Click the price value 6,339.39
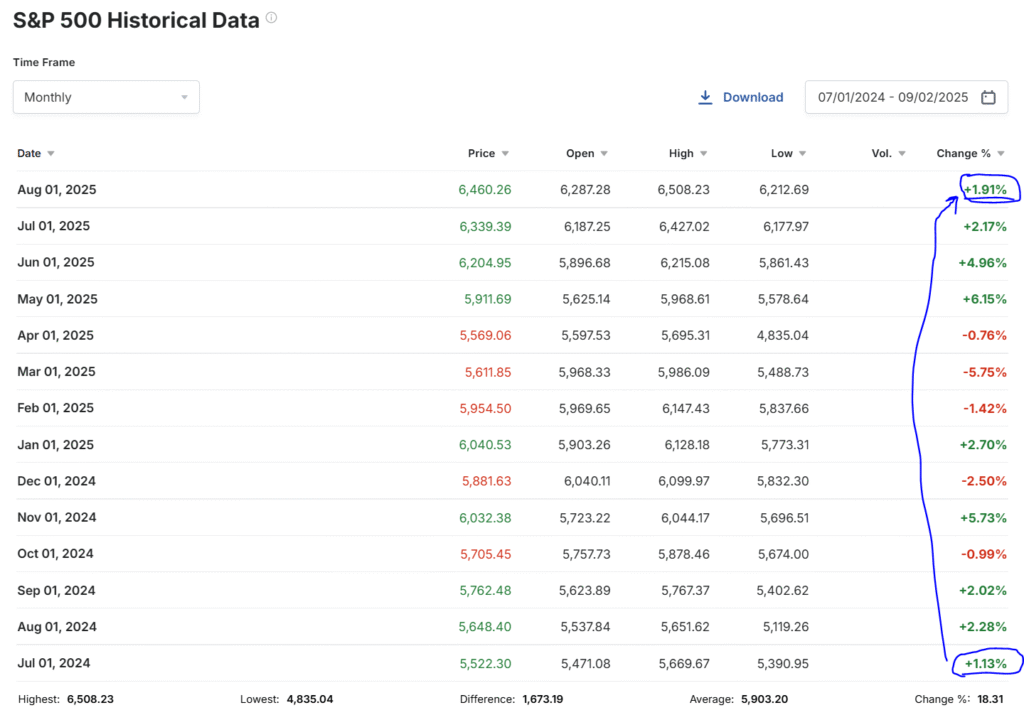 [485, 227]
